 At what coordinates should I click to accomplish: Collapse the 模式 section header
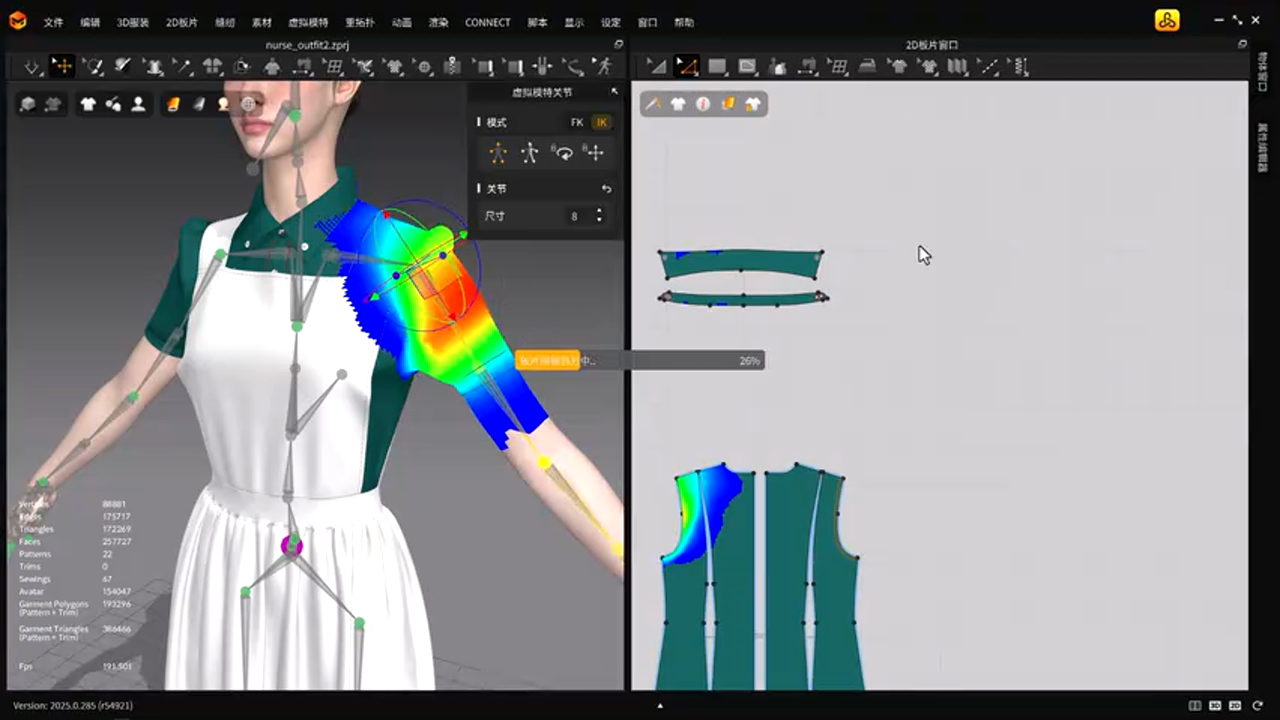pyautogui.click(x=496, y=122)
